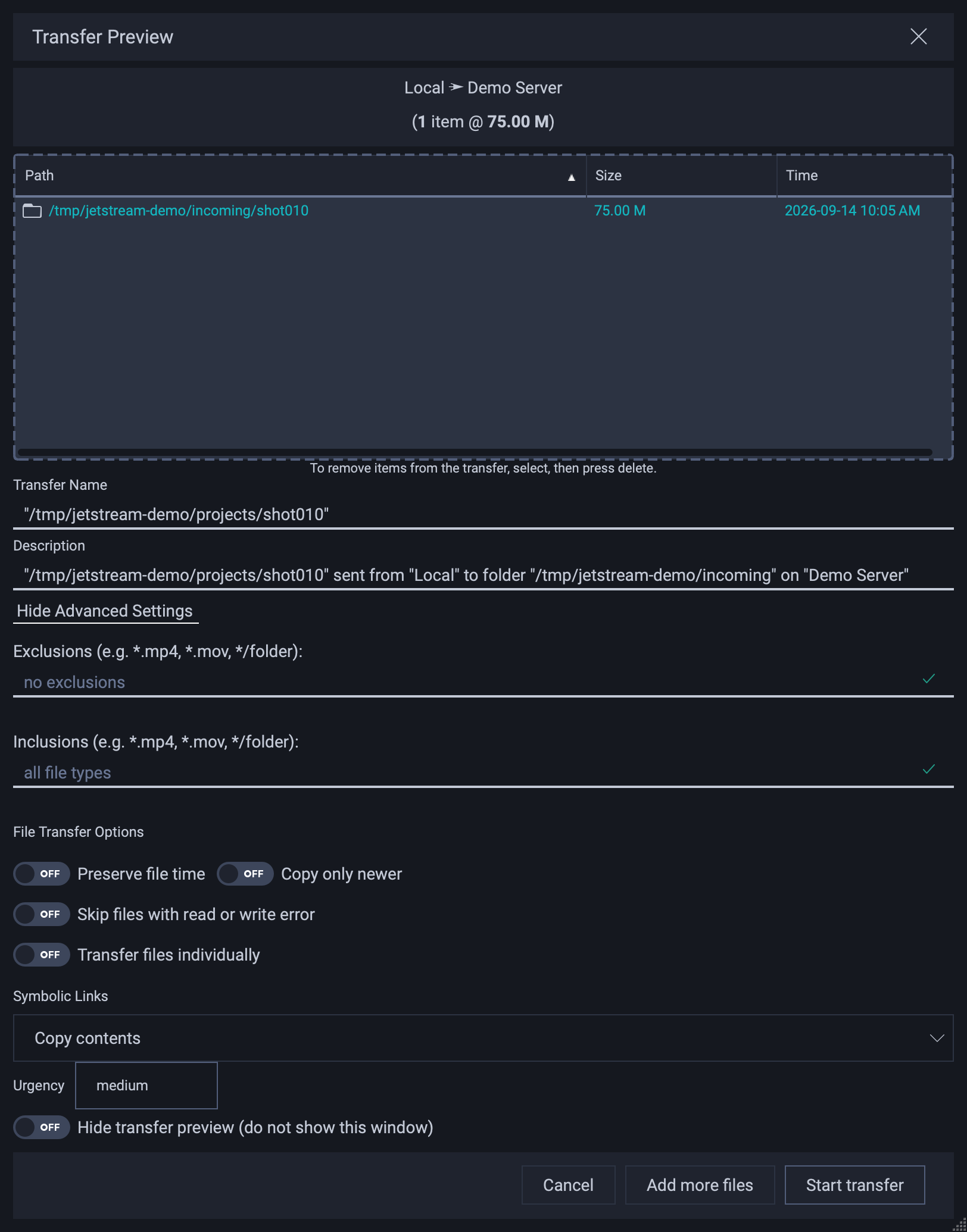
Task: Toggle Skip files with read or write error
Action: click(x=42, y=914)
